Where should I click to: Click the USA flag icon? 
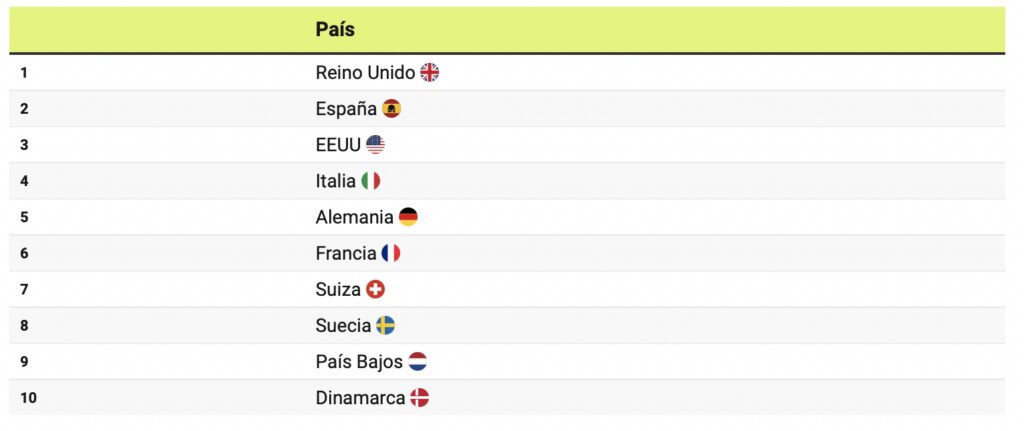coord(375,145)
